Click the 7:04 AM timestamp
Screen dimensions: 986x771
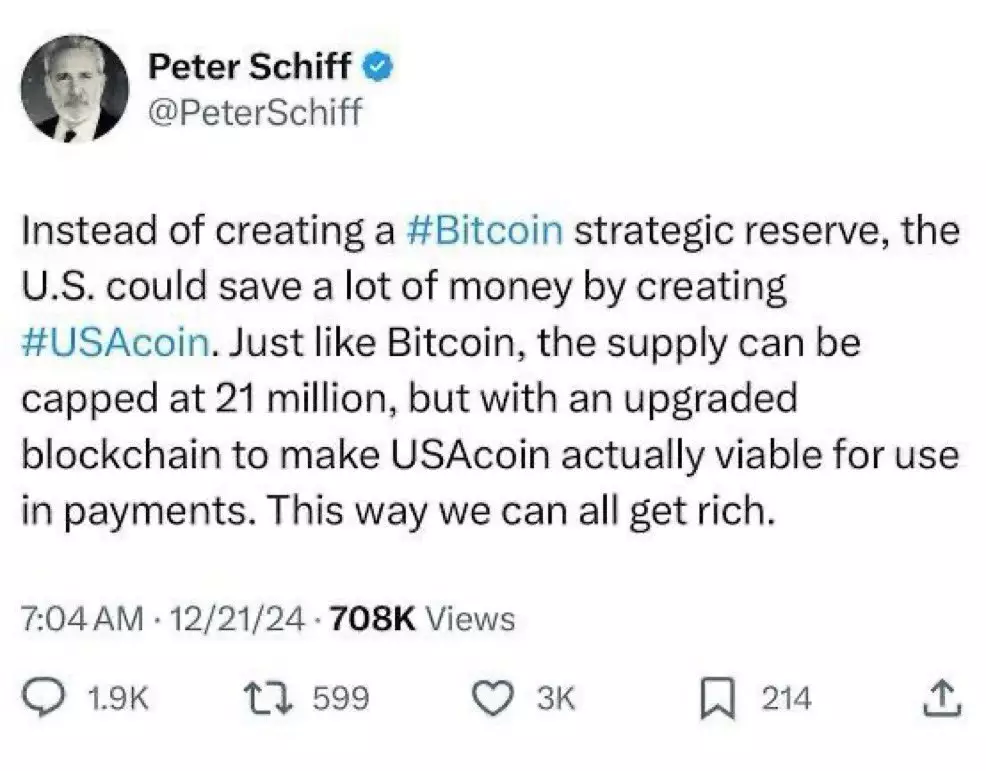click(82, 619)
